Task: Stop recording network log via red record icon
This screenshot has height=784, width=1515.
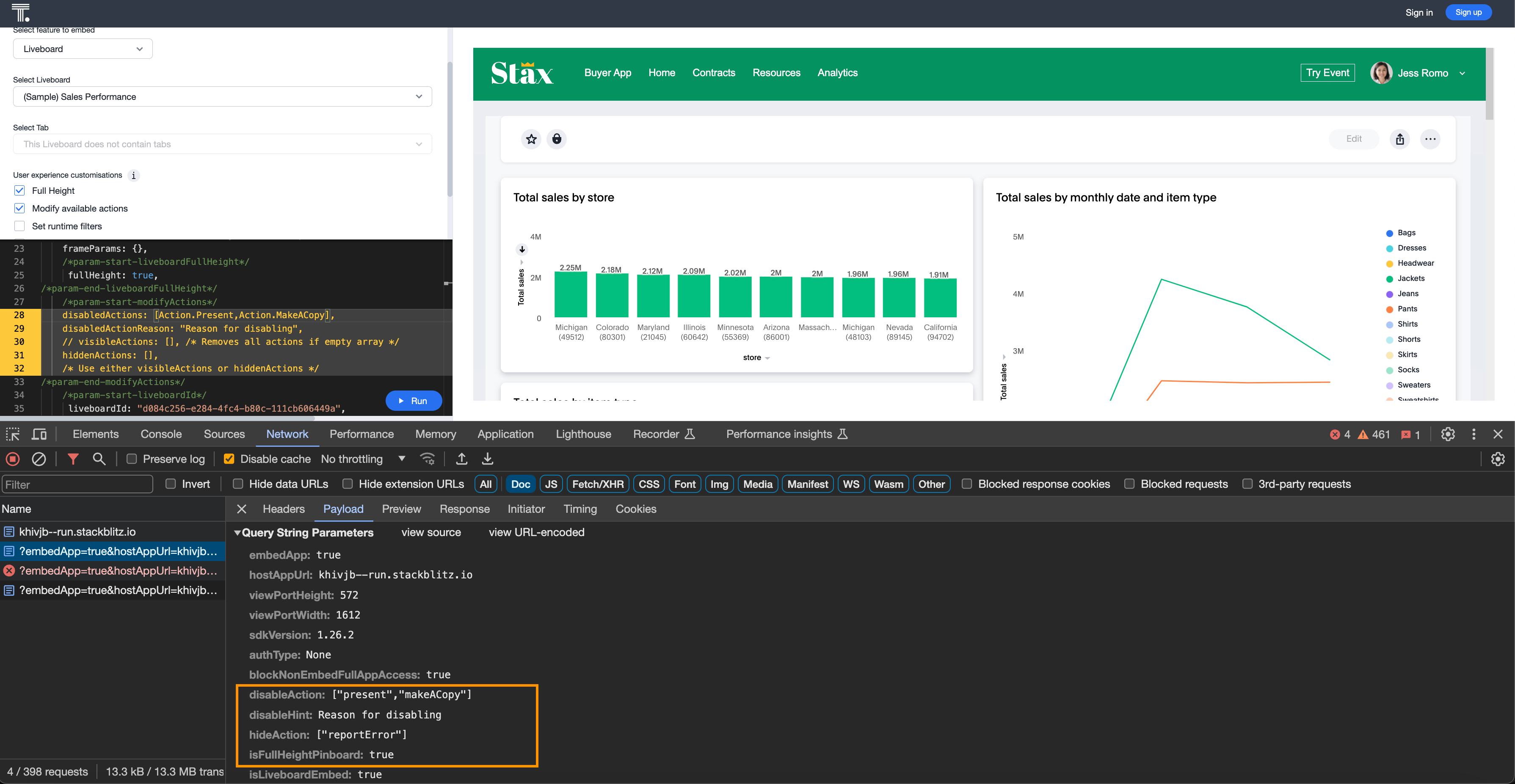Action: click(12, 459)
